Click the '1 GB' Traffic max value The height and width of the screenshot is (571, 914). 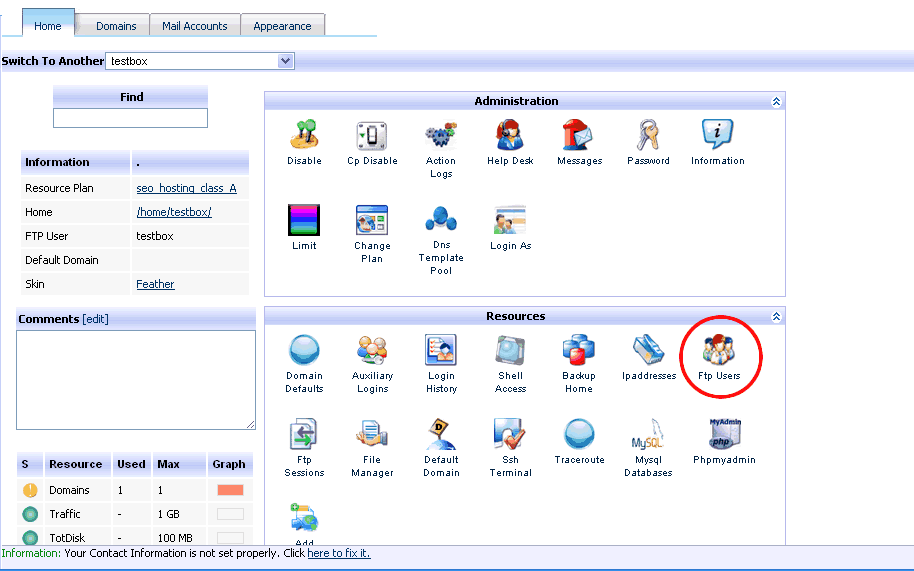coord(169,514)
